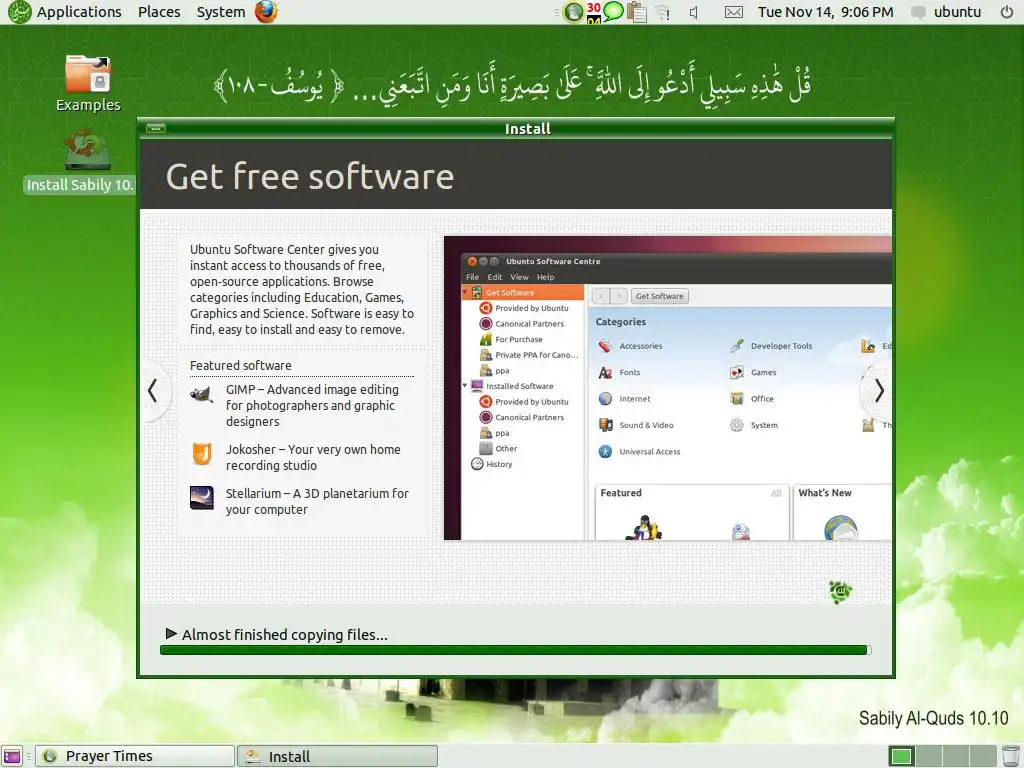The height and width of the screenshot is (768, 1024).
Task: Launch the Firefox browser from the top panel
Action: (266, 12)
